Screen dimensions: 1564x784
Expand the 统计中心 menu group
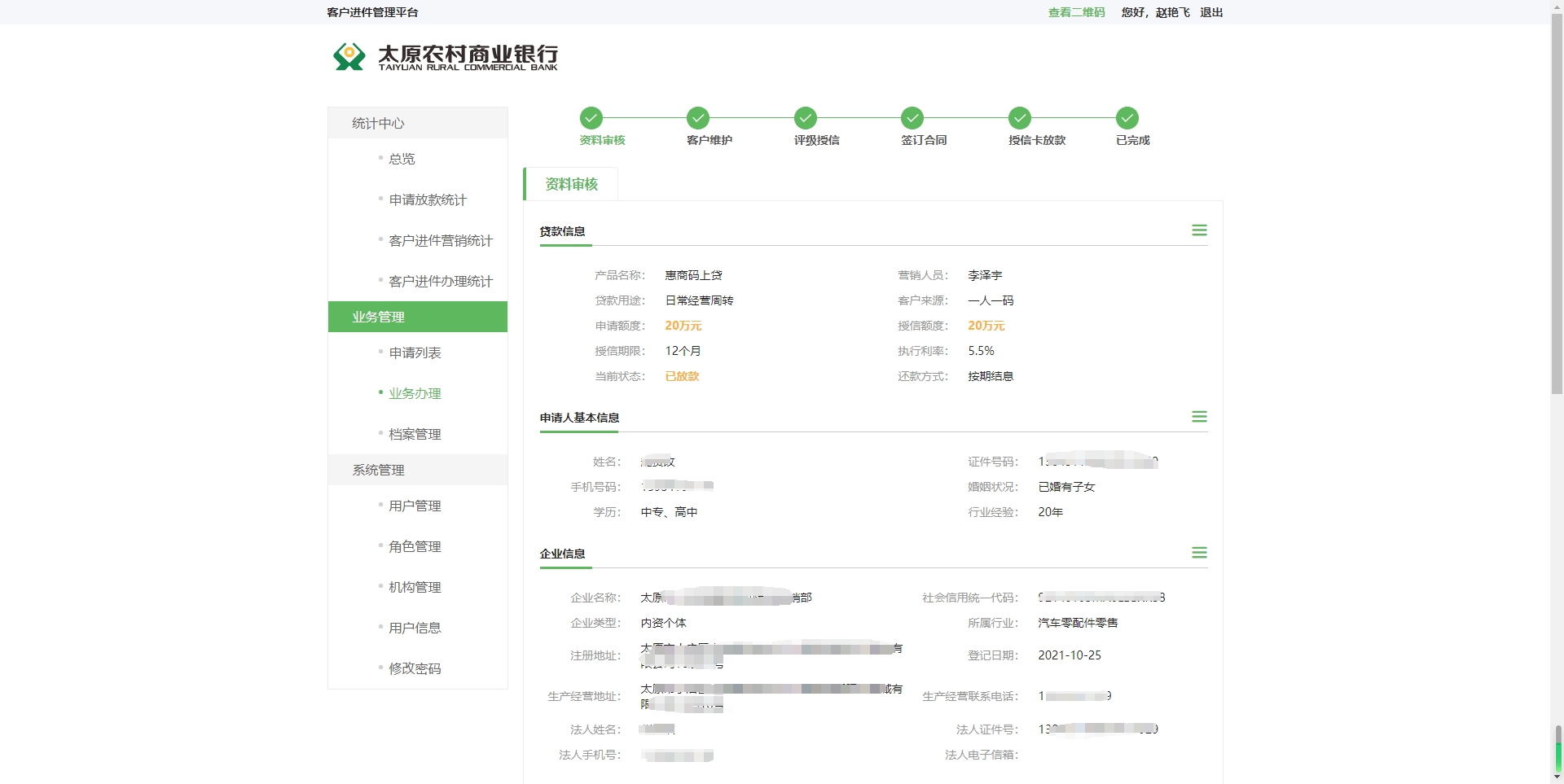418,123
